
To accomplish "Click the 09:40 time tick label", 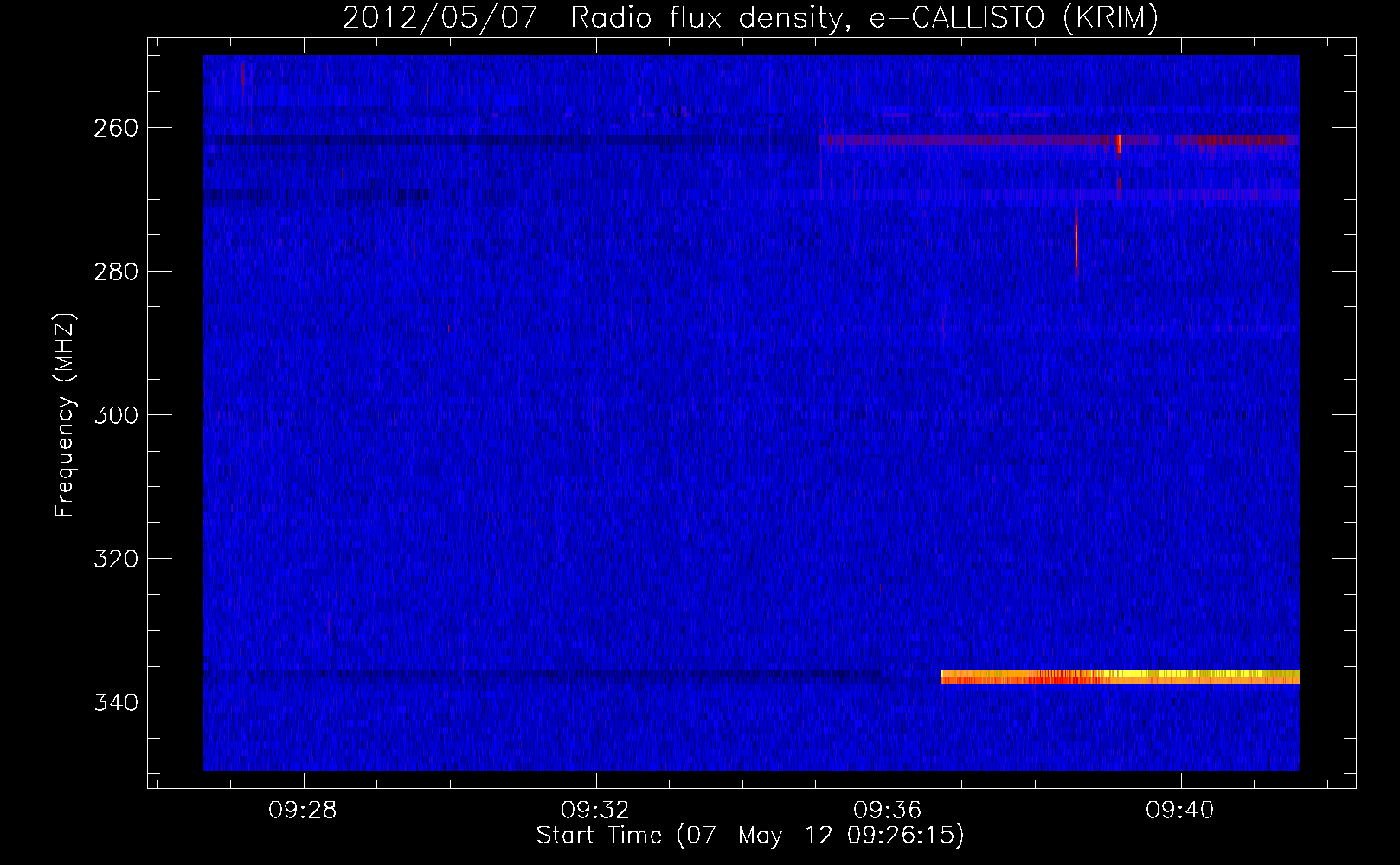I will pyautogui.click(x=1180, y=811).
